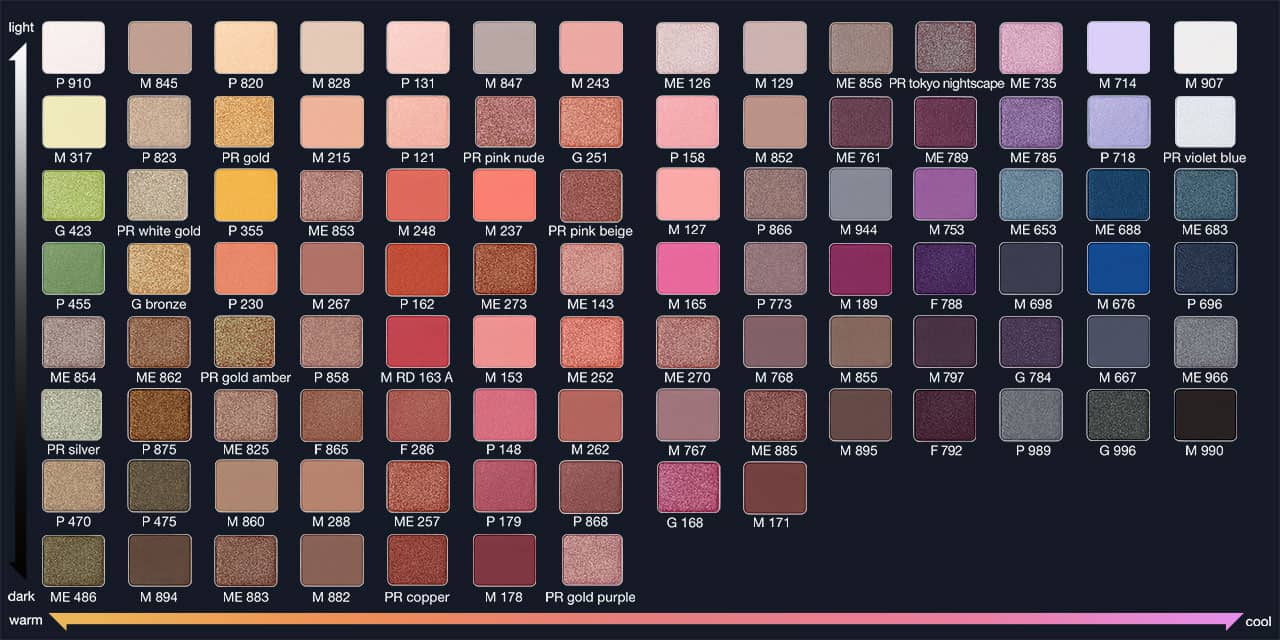The height and width of the screenshot is (640, 1280).
Task: Choose the P 355 yellow-orange swatch
Action: click(245, 195)
